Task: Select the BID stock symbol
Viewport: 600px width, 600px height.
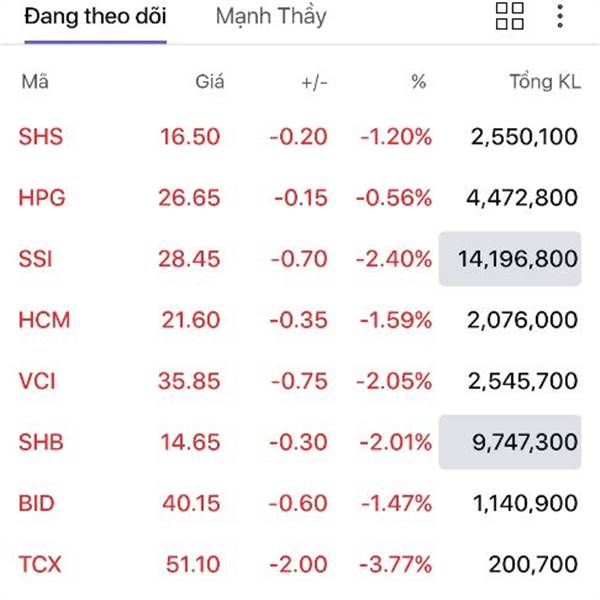Action: pos(36,503)
